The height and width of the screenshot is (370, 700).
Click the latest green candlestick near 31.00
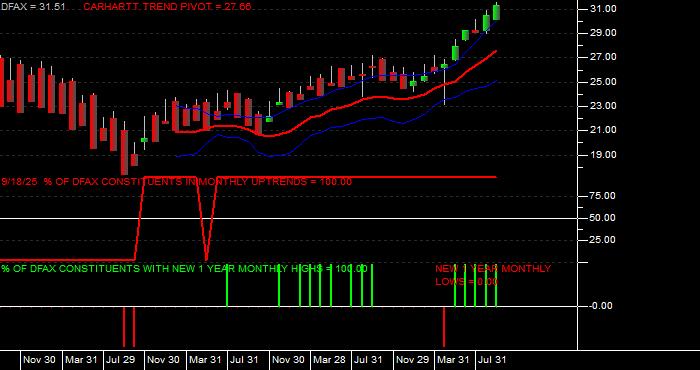(x=496, y=11)
